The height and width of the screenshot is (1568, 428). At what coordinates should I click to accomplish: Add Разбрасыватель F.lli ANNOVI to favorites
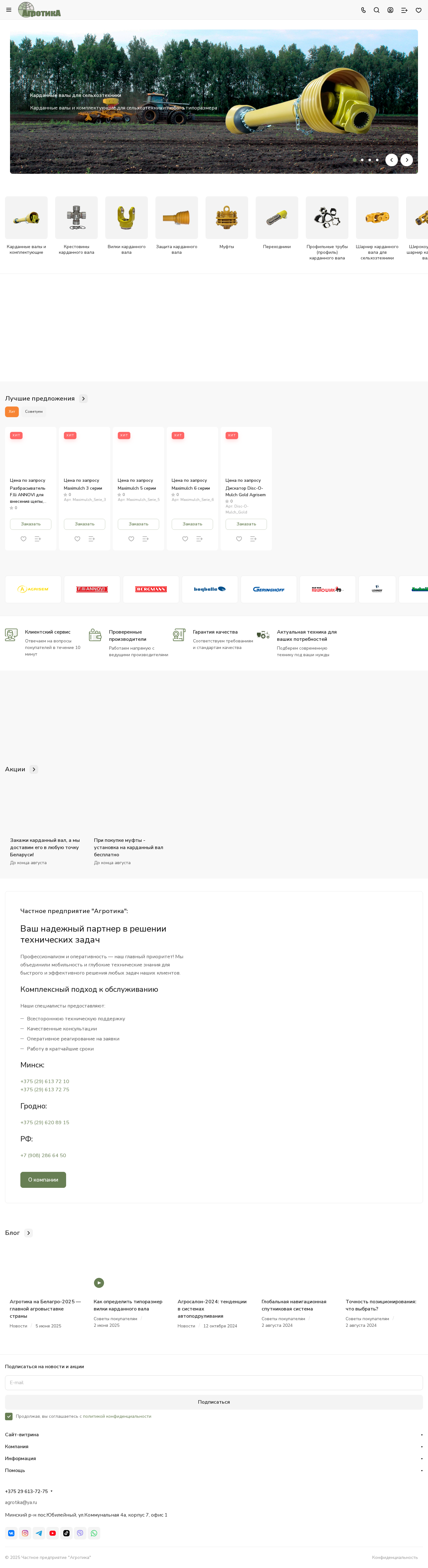[x=24, y=539]
